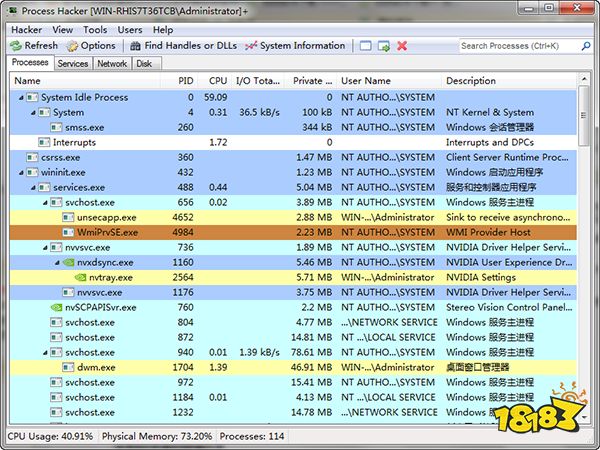This screenshot has height=450, width=600.
Task: Collapse the services.exe tree node
Action: point(33,187)
